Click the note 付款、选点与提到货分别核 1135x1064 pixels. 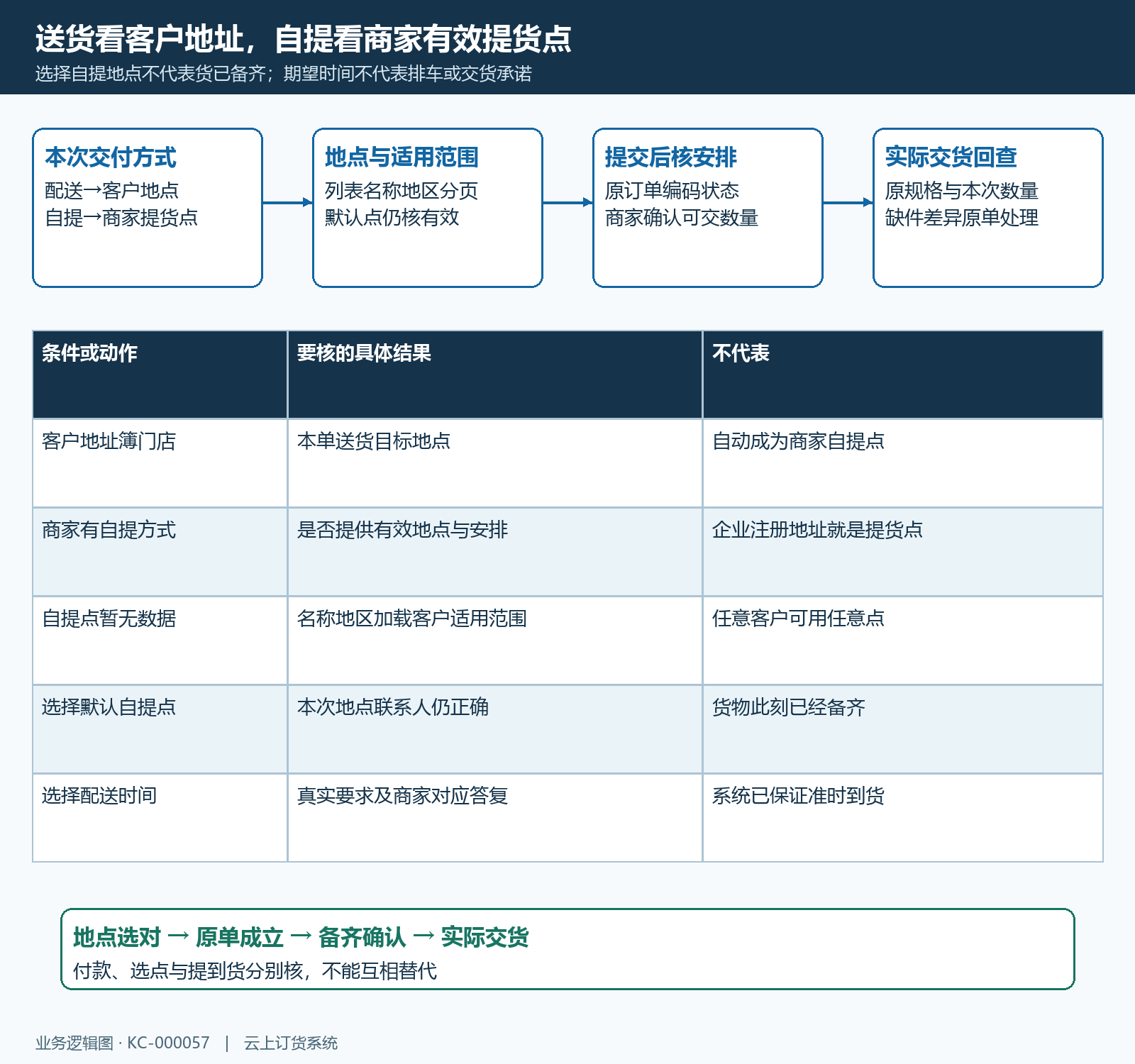pos(188,971)
